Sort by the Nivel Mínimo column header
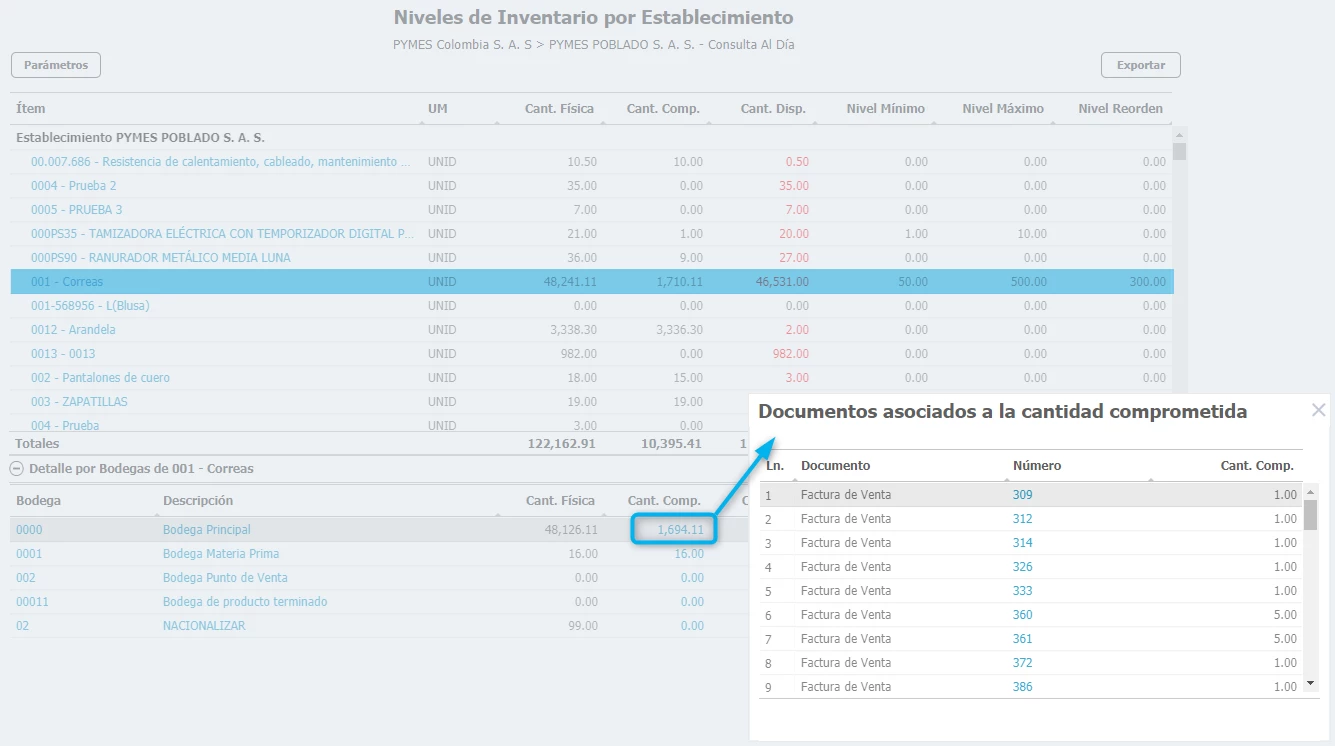 885,108
